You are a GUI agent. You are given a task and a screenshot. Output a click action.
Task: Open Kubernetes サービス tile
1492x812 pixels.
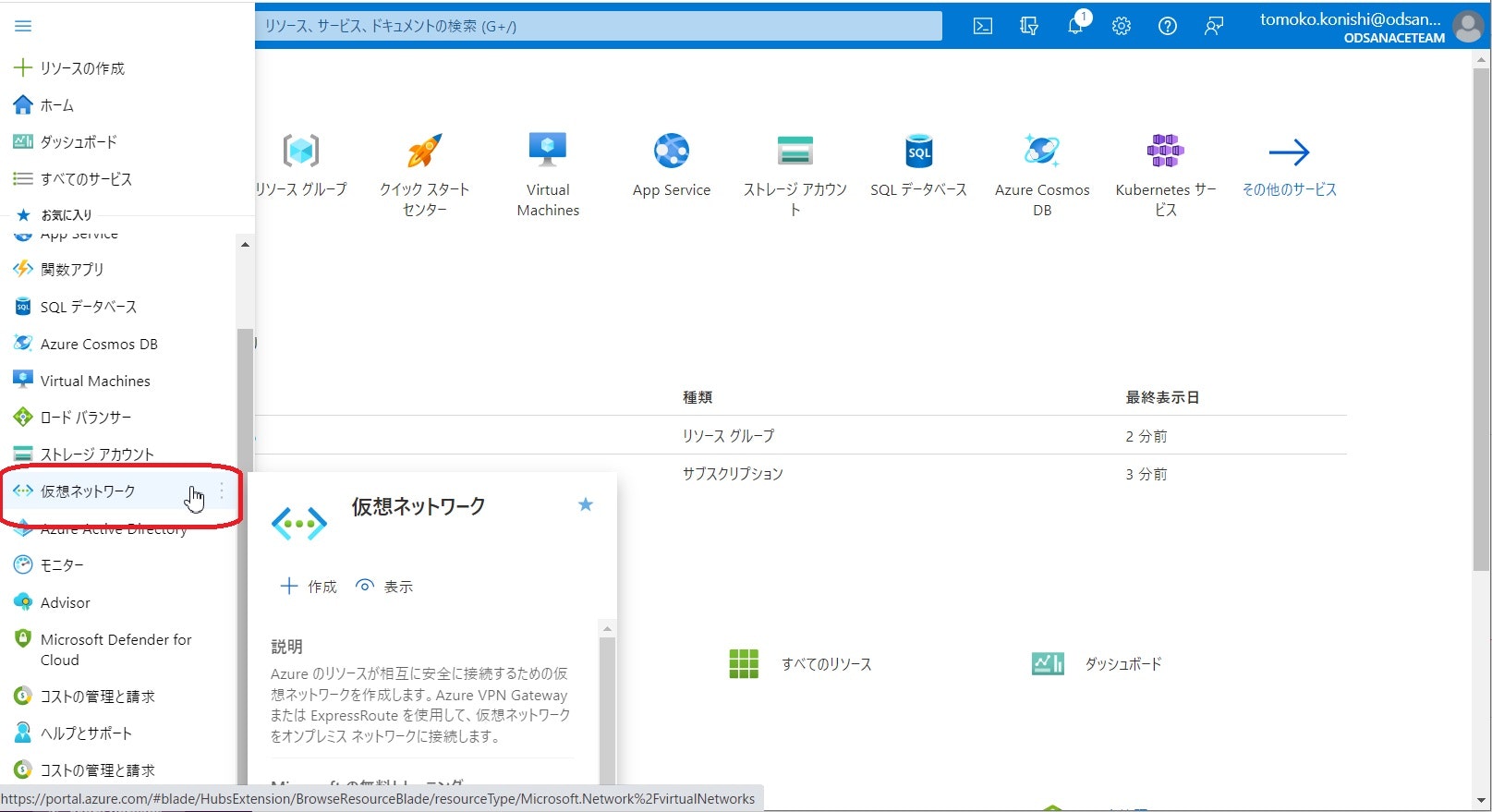[x=1166, y=176]
